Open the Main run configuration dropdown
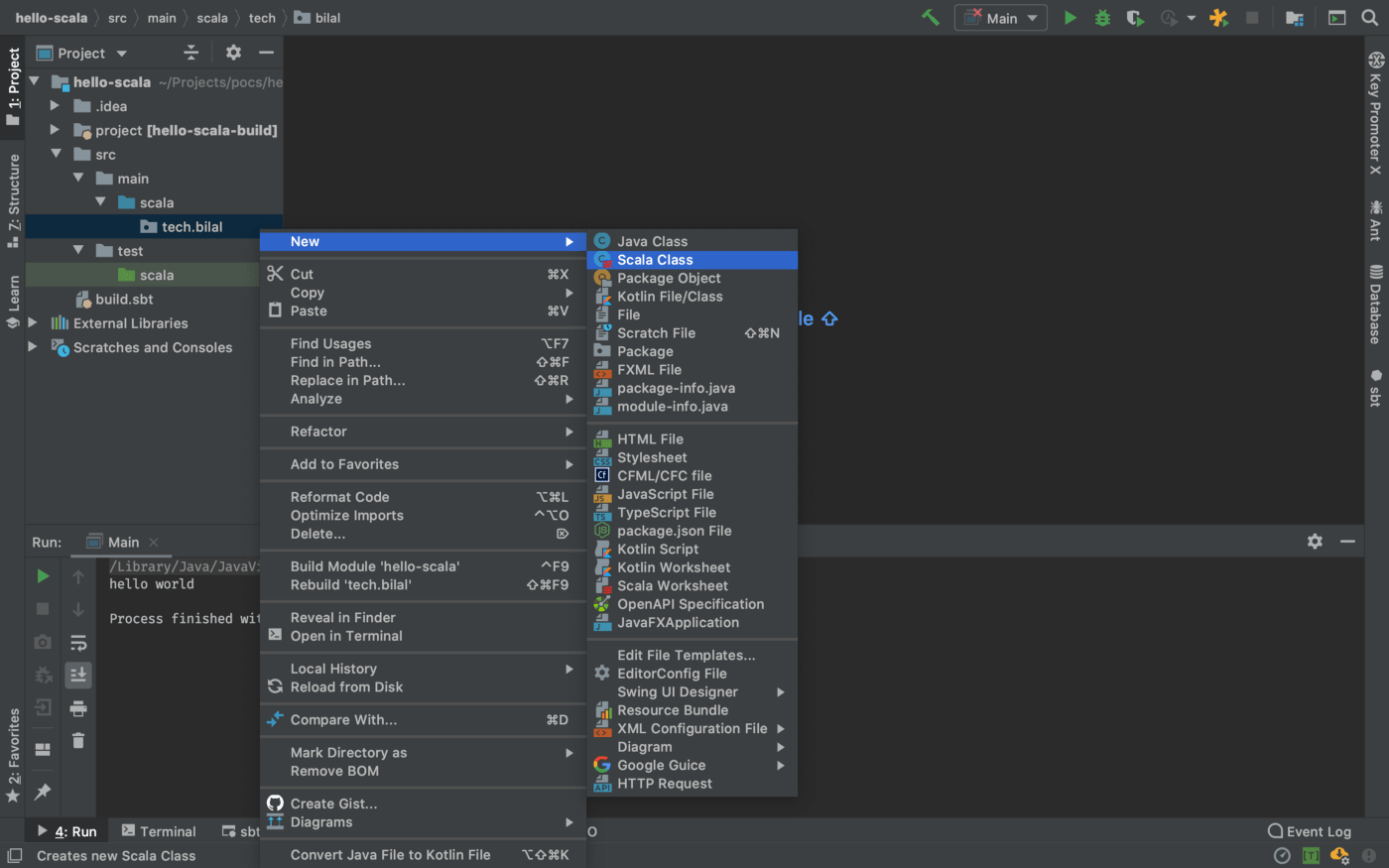This screenshot has height=868, width=1389. (x=1001, y=18)
